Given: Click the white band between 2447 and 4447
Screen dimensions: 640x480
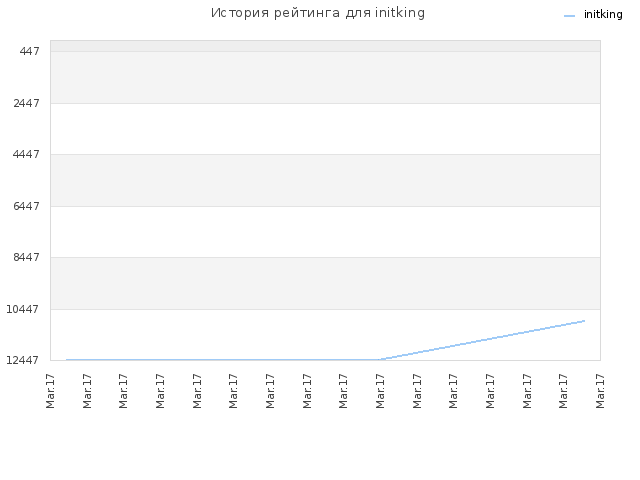Looking at the screenshot, I should 325,129.
